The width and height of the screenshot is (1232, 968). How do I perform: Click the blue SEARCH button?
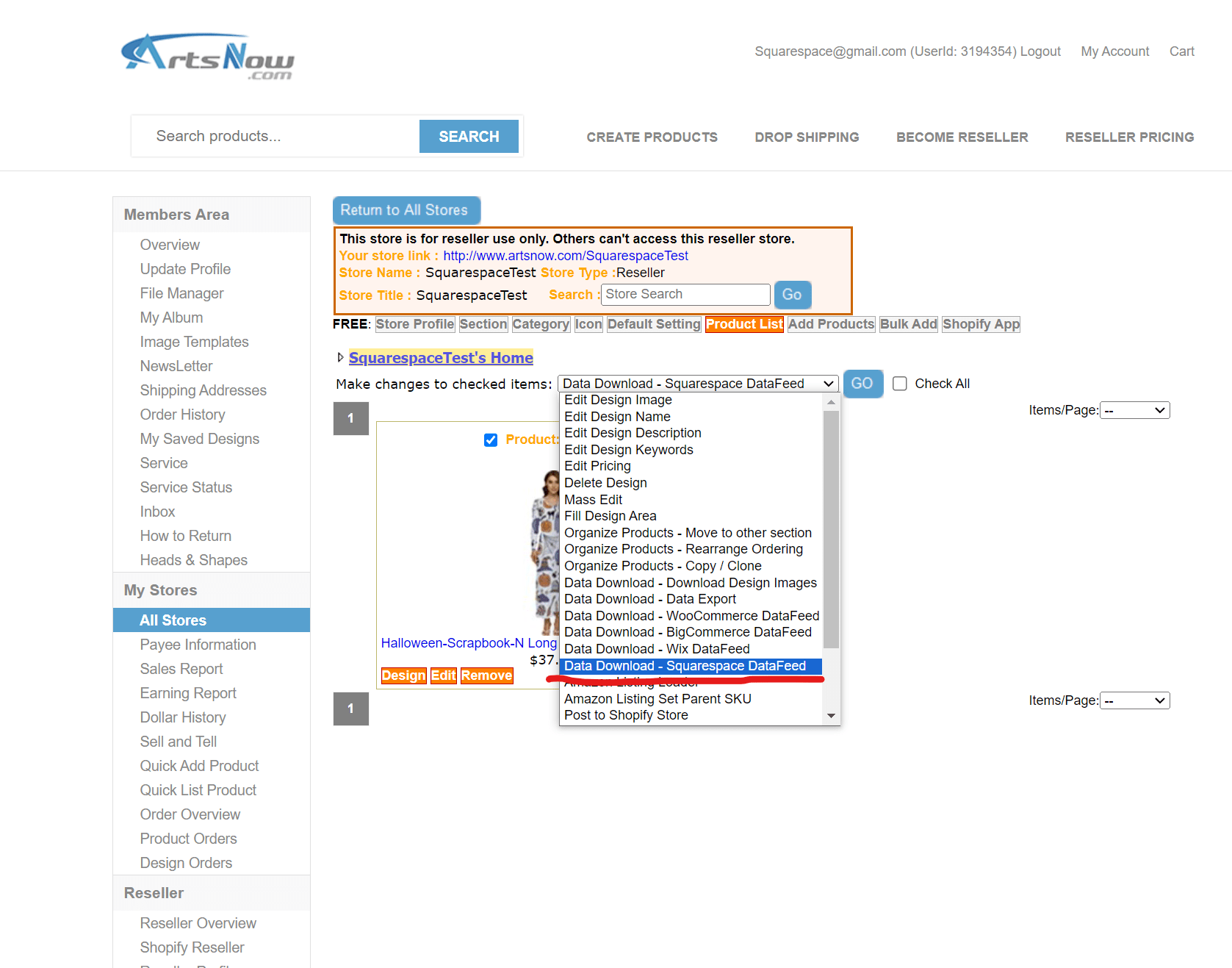469,137
